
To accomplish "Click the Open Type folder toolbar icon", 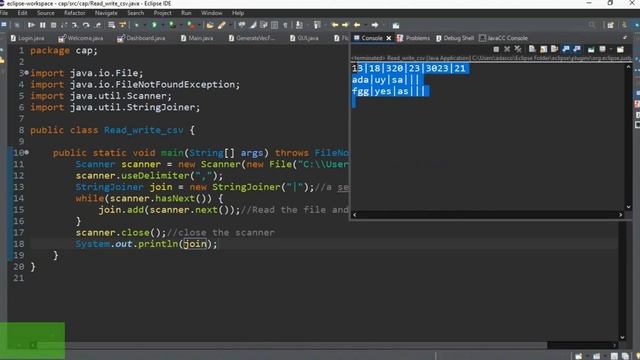I will (210, 25).
